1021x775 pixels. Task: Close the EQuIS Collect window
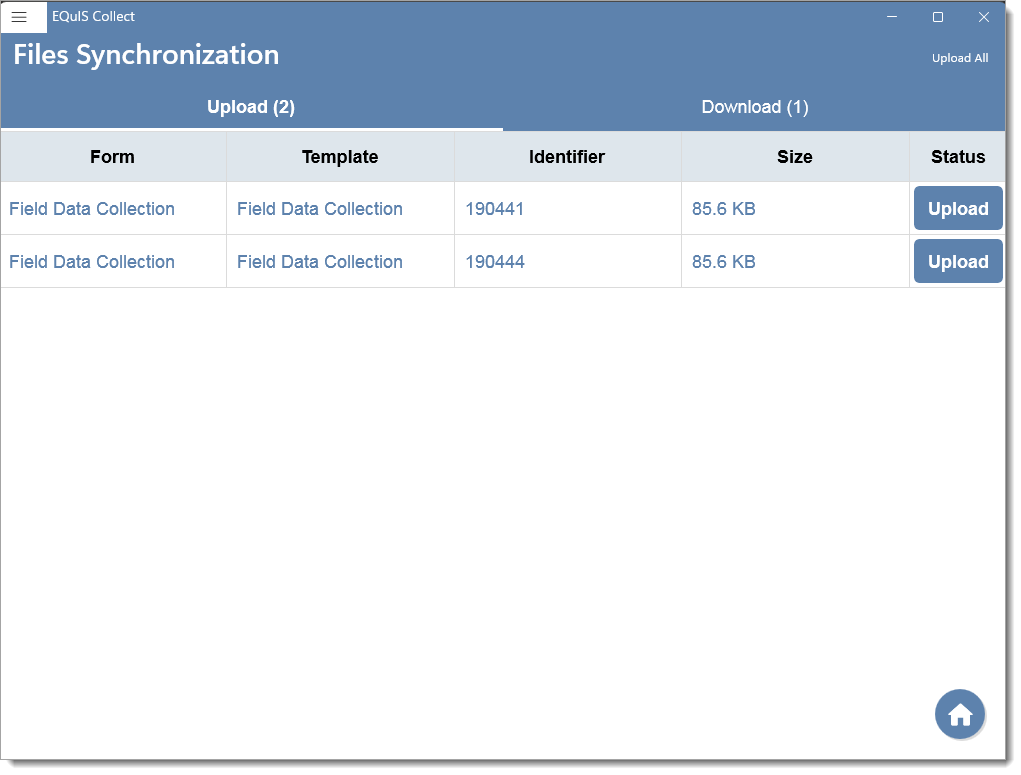tap(983, 17)
